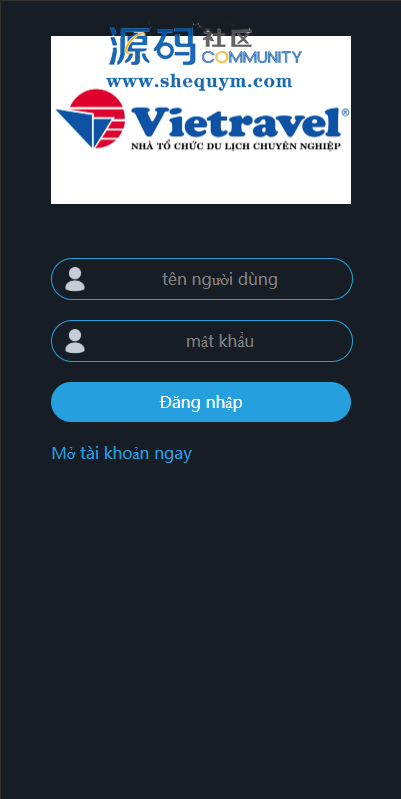The height and width of the screenshot is (799, 401).
Task: Focus the tên người dùng input field
Action: tap(202, 279)
